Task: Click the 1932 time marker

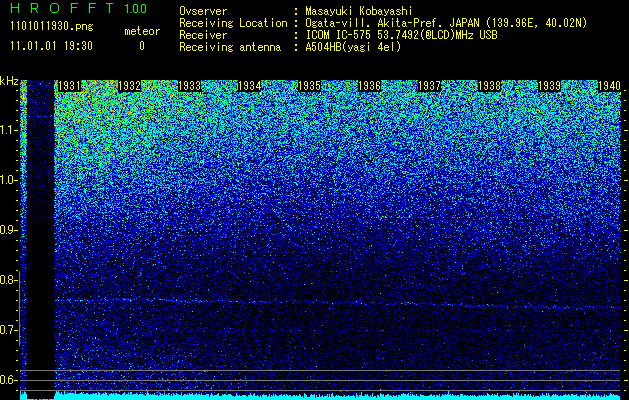Action: coord(129,86)
